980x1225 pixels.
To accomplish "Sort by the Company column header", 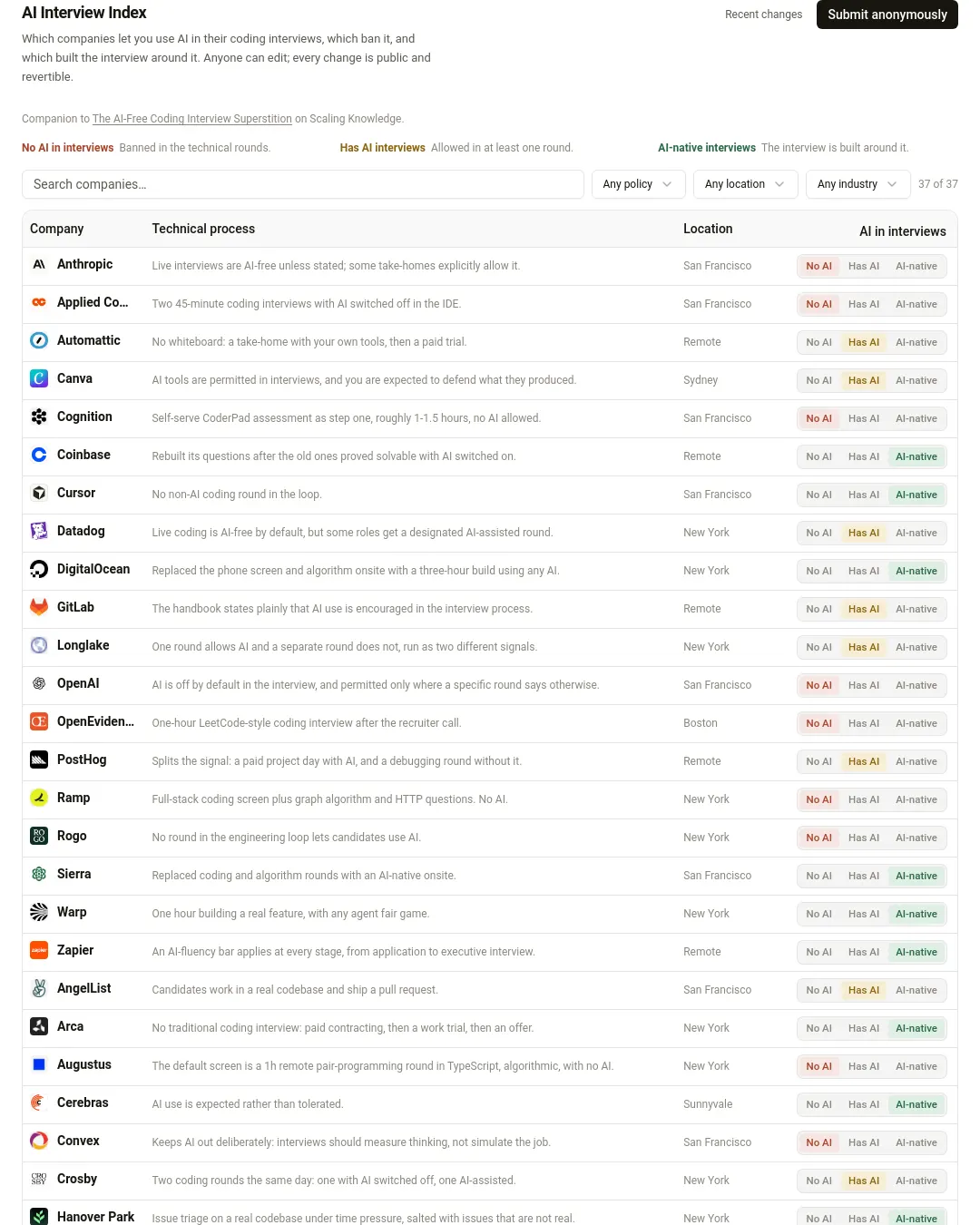I will [56, 229].
